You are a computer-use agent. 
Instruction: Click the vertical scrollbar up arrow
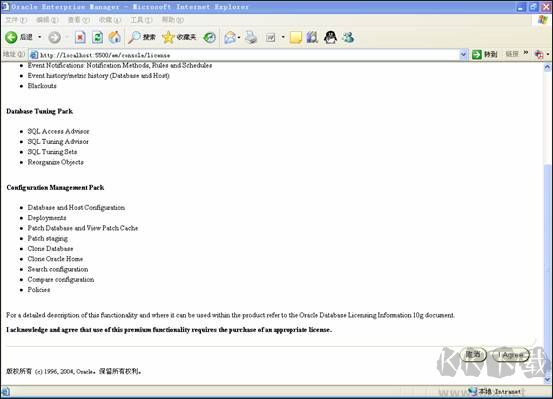click(x=547, y=67)
